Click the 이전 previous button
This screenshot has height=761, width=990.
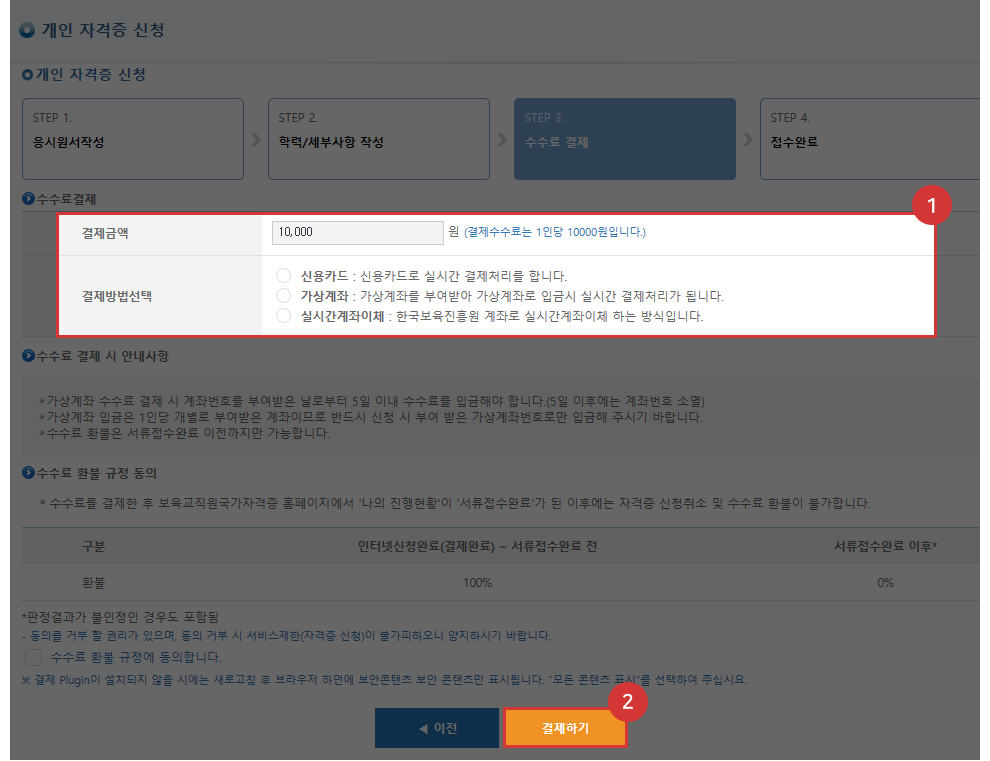(x=436, y=727)
